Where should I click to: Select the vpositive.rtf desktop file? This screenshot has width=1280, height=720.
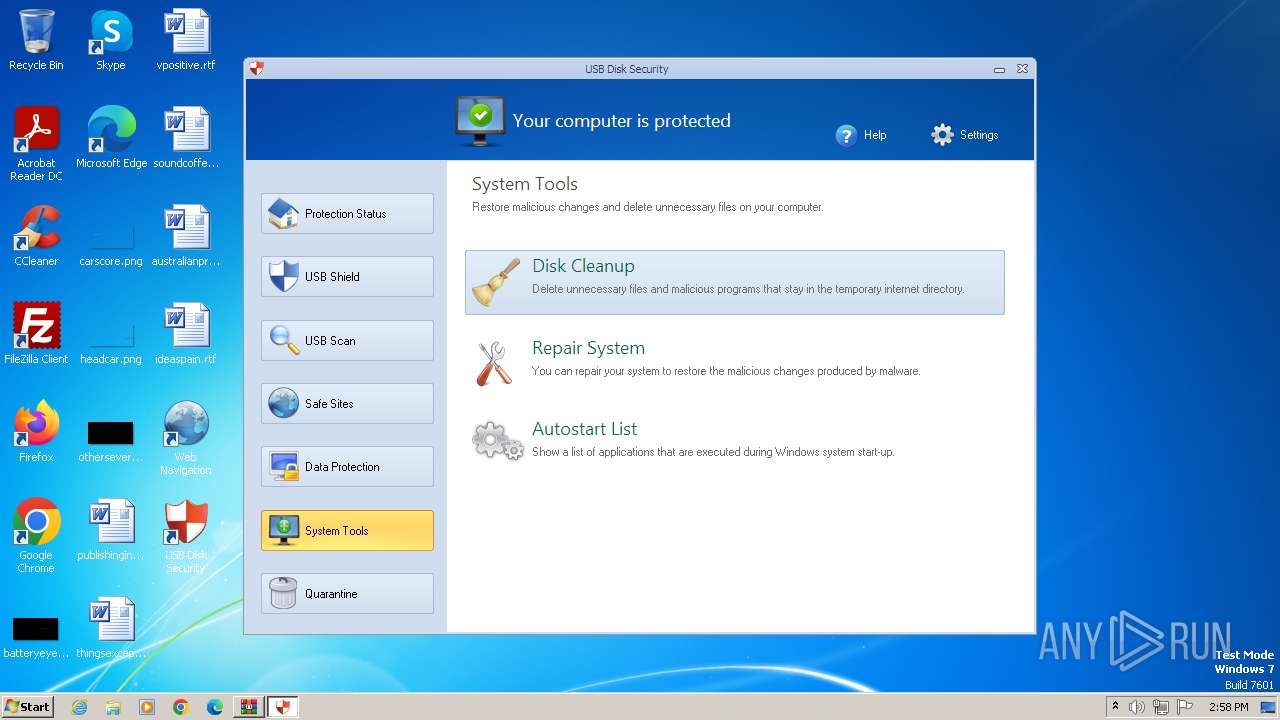tap(186, 40)
